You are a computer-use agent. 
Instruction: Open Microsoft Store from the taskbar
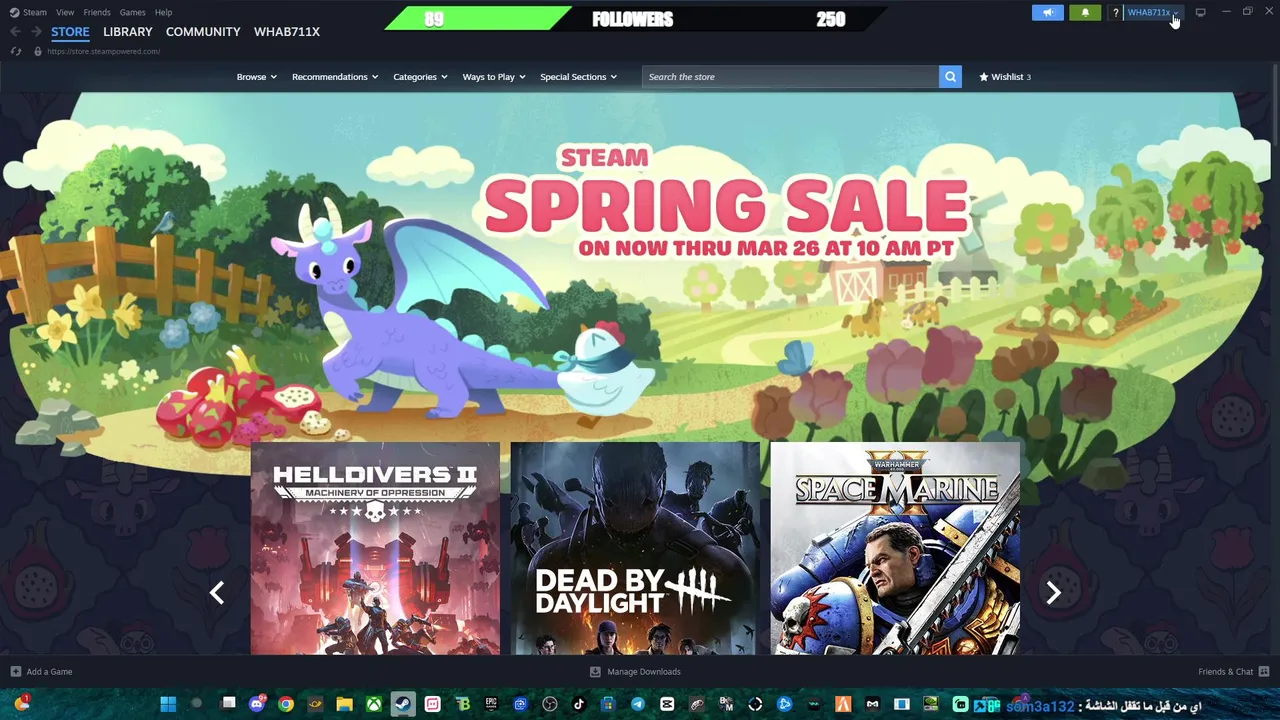point(608,704)
